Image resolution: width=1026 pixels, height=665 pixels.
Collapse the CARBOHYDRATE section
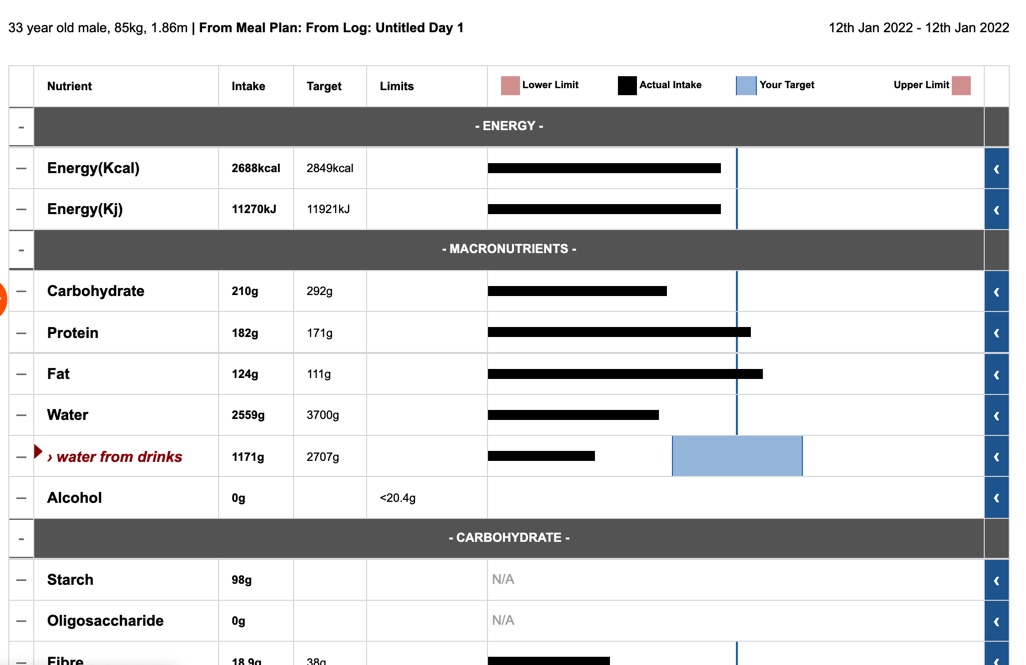21,539
